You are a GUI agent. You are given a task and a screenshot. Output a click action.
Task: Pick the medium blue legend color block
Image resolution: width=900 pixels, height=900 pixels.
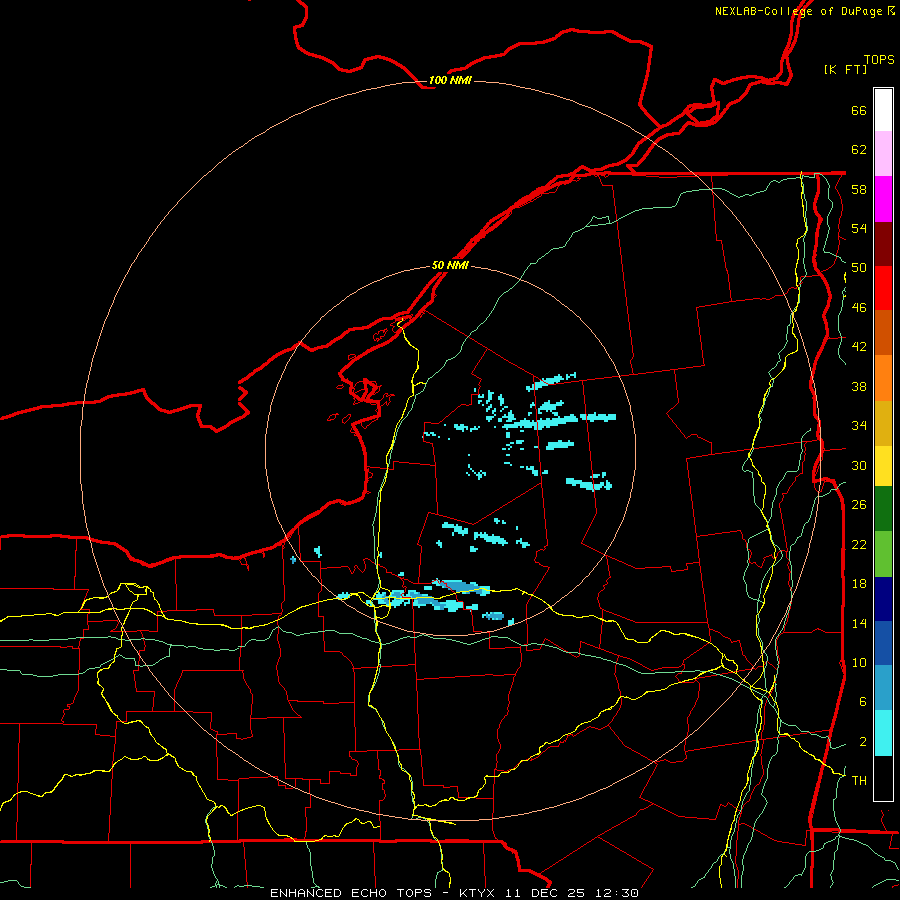click(x=883, y=643)
